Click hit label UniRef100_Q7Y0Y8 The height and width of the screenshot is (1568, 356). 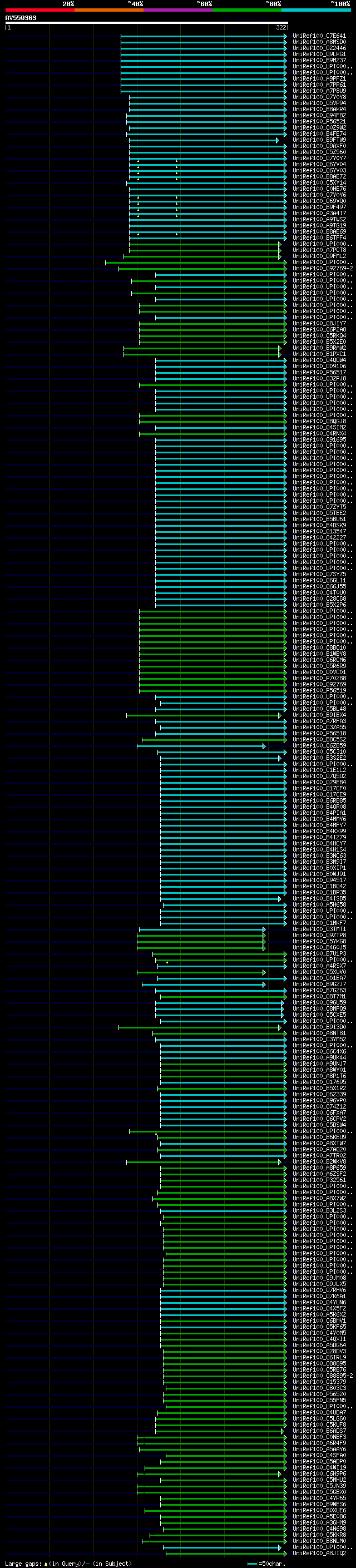(319, 97)
